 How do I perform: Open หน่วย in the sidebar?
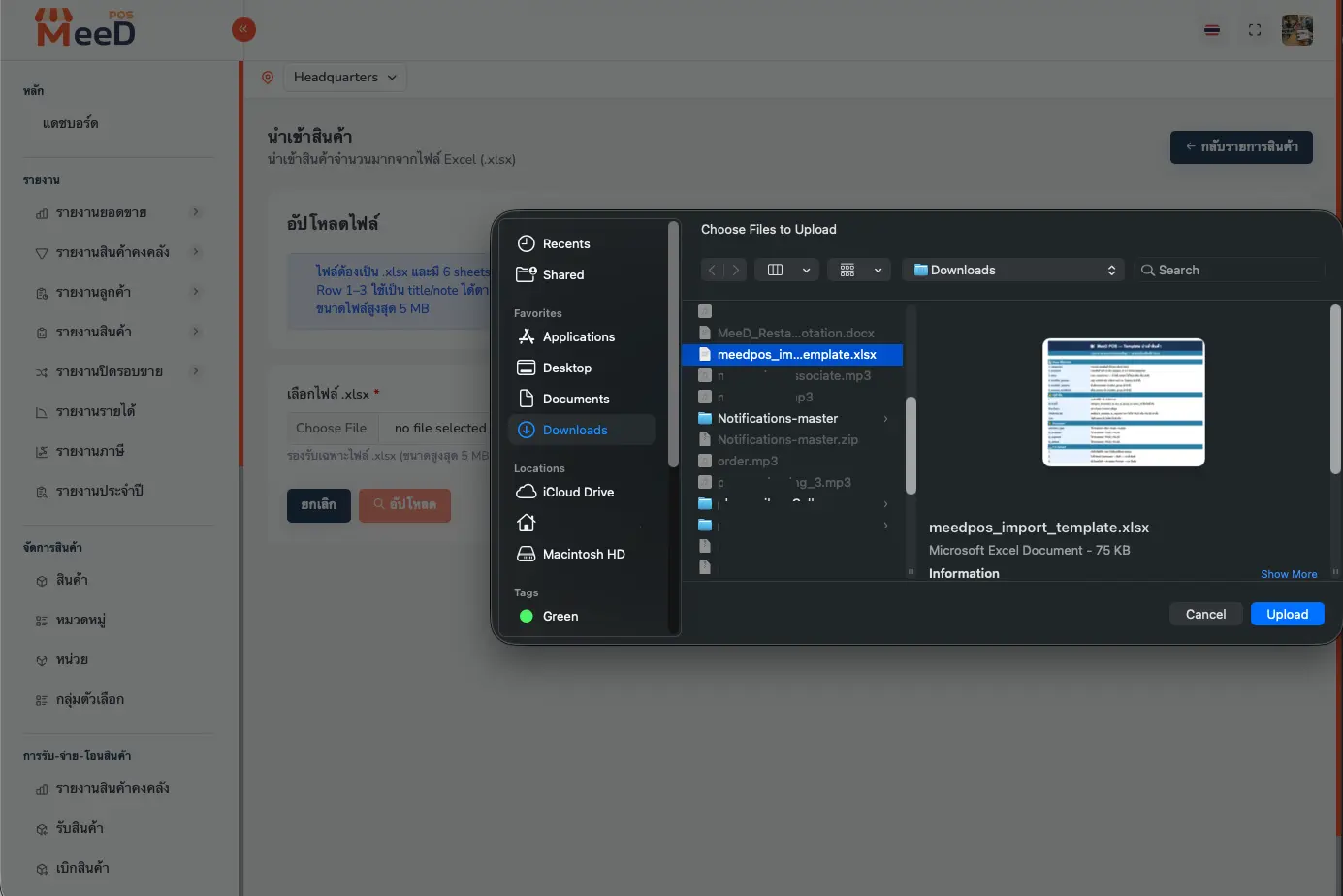[72, 659]
